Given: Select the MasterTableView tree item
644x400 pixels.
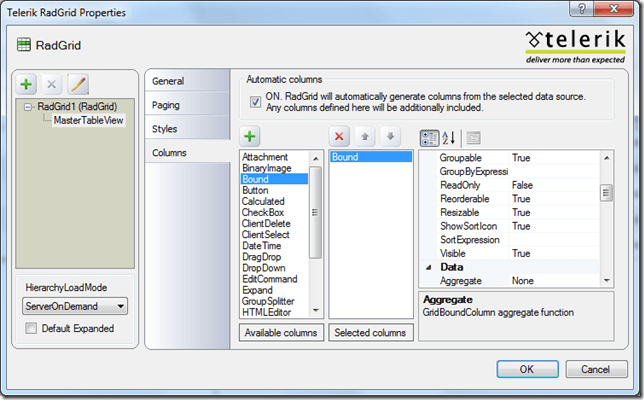Looking at the screenshot, I should point(88,120).
